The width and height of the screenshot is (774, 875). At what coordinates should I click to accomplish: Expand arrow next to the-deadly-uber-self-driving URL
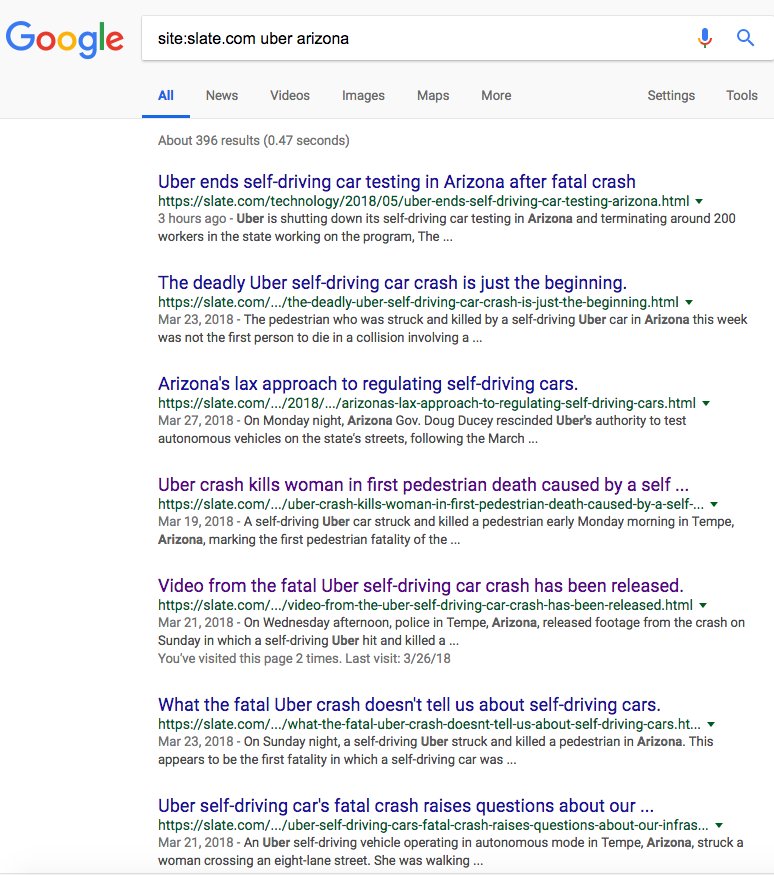pyautogui.click(x=689, y=302)
